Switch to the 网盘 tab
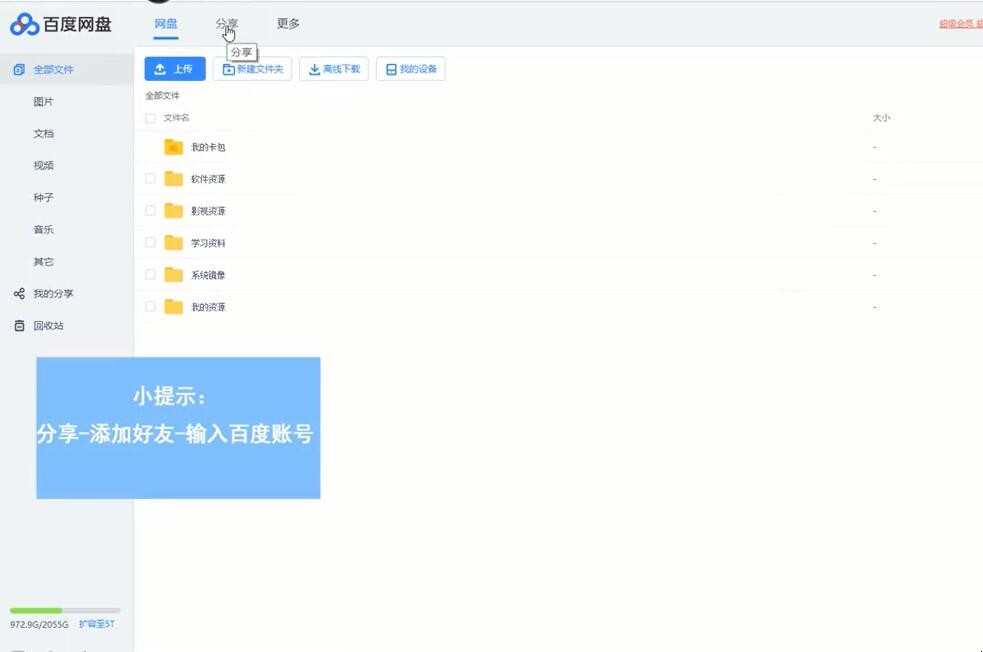The width and height of the screenshot is (983, 652). pyautogui.click(x=165, y=23)
